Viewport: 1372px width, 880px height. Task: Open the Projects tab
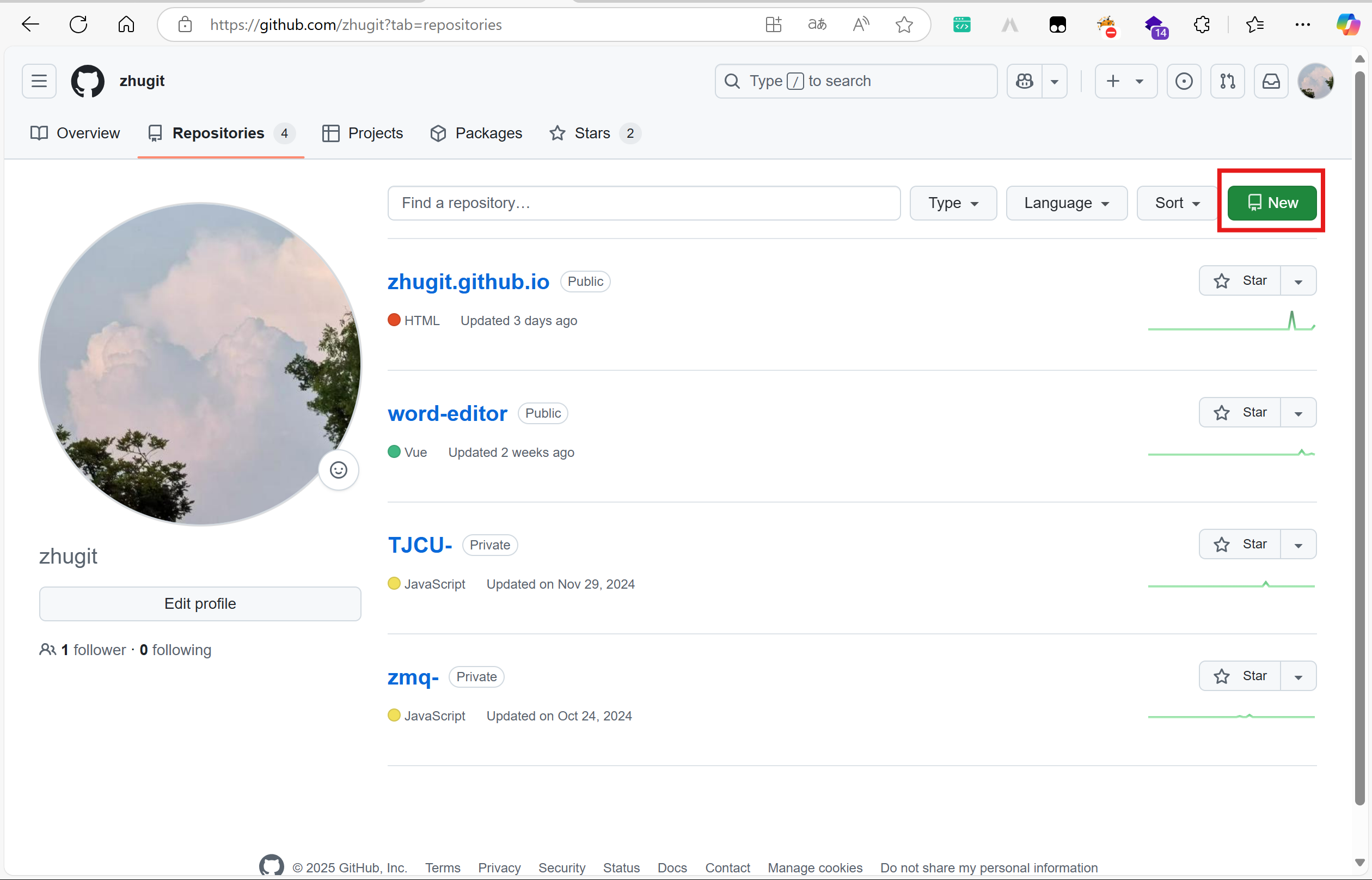pos(362,133)
